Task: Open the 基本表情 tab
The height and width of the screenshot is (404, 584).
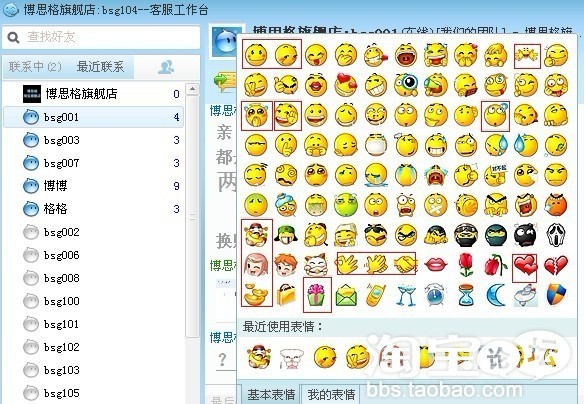Action: tap(271, 394)
